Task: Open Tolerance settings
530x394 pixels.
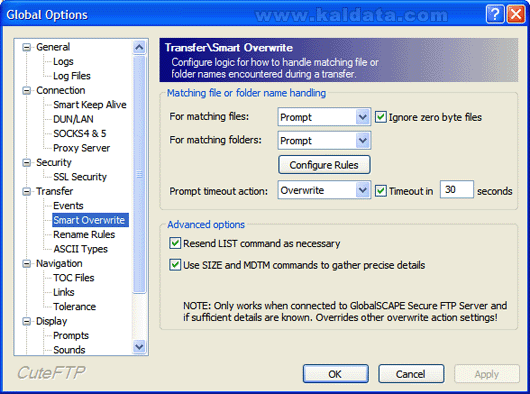Action: (75, 307)
